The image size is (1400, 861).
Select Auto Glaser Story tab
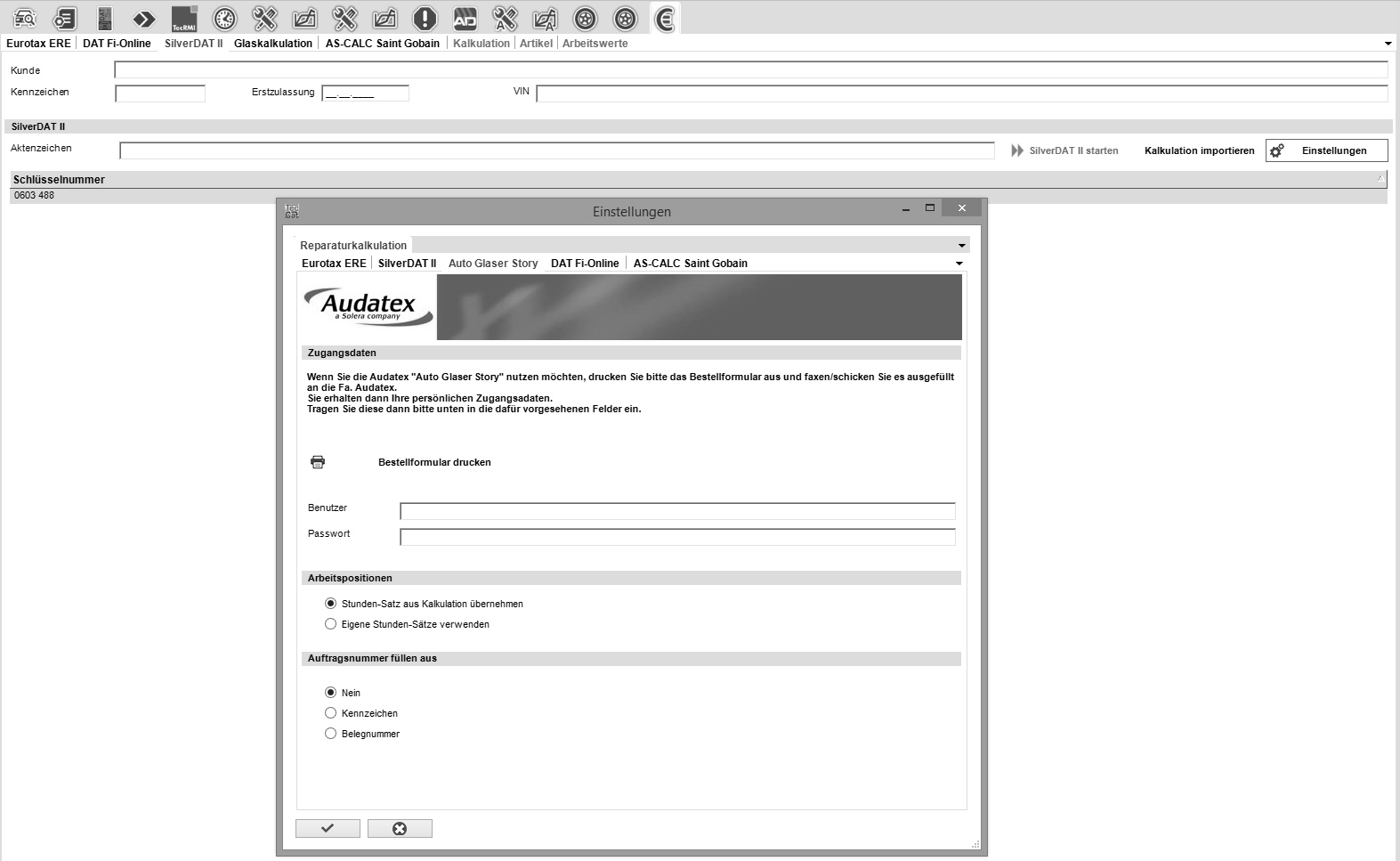click(x=493, y=263)
